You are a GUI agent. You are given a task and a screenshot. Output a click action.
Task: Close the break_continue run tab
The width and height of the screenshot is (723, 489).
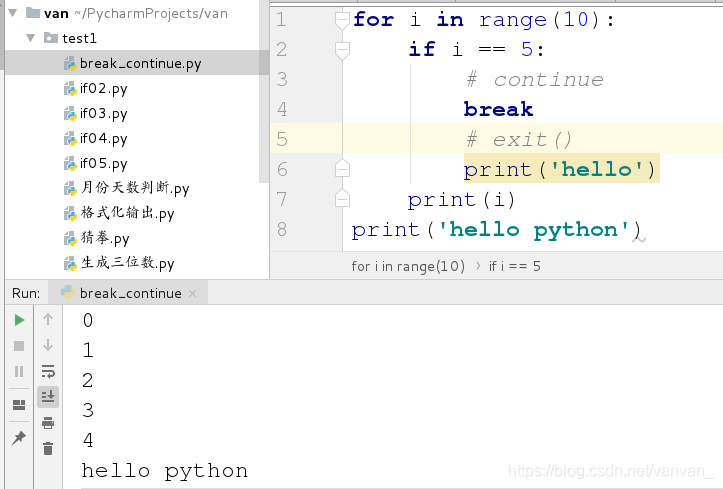[x=193, y=293]
